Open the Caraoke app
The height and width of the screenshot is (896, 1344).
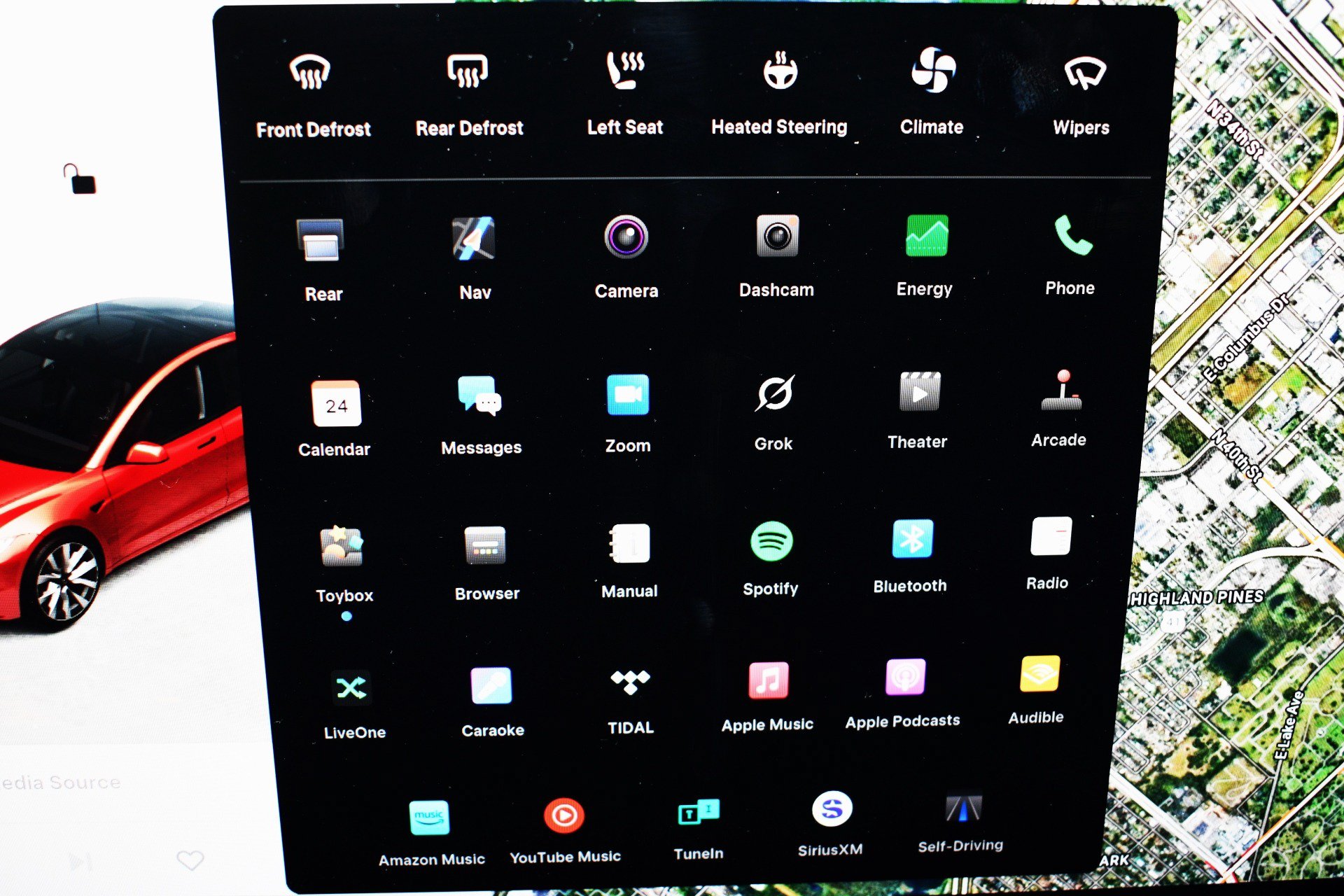coord(492,703)
